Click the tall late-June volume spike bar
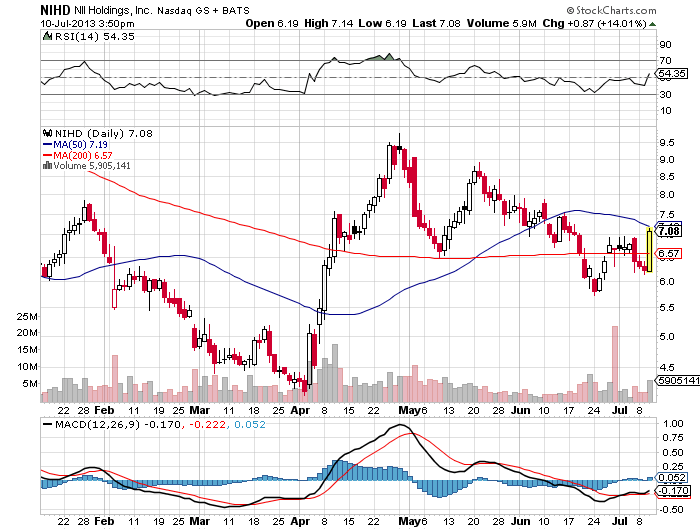The width and height of the screenshot is (700, 530). coord(615,364)
